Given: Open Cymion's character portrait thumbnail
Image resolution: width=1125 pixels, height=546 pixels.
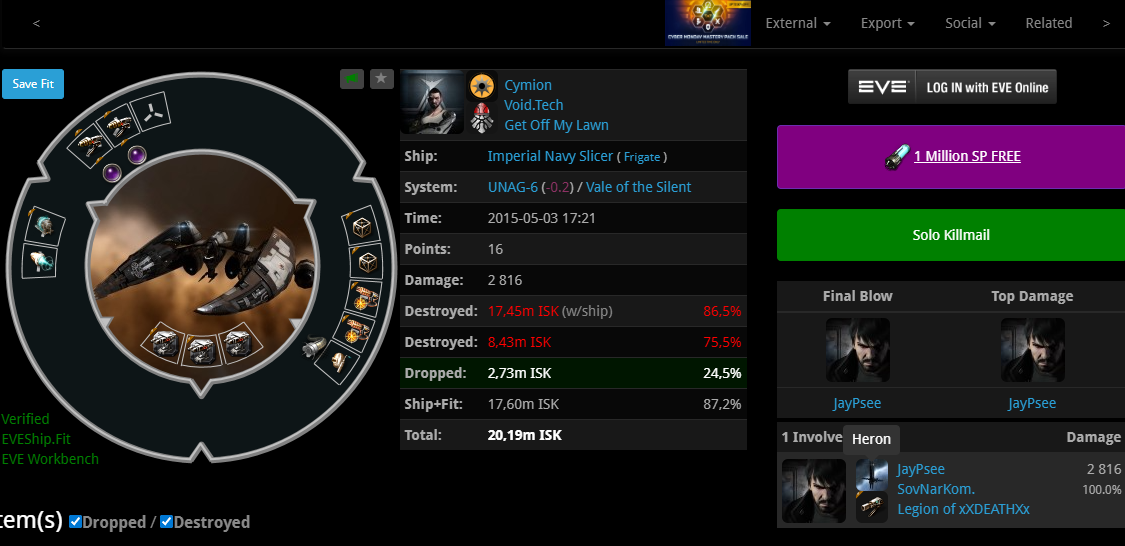Looking at the screenshot, I should pos(433,102).
